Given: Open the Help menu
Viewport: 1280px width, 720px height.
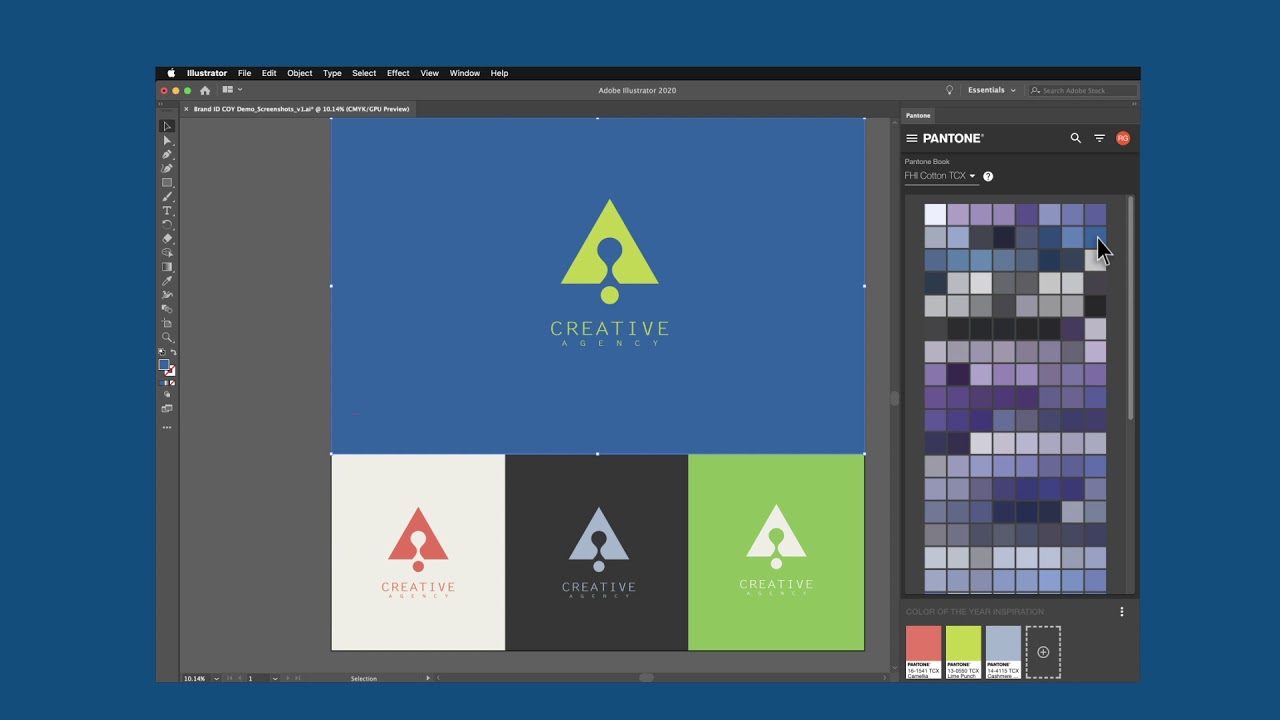Looking at the screenshot, I should (499, 73).
